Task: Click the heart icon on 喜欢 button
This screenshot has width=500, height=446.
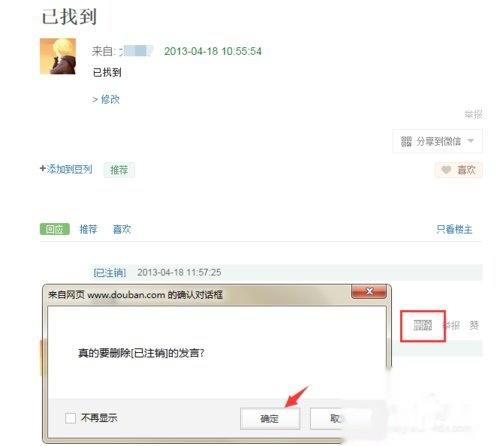Action: pos(446,170)
